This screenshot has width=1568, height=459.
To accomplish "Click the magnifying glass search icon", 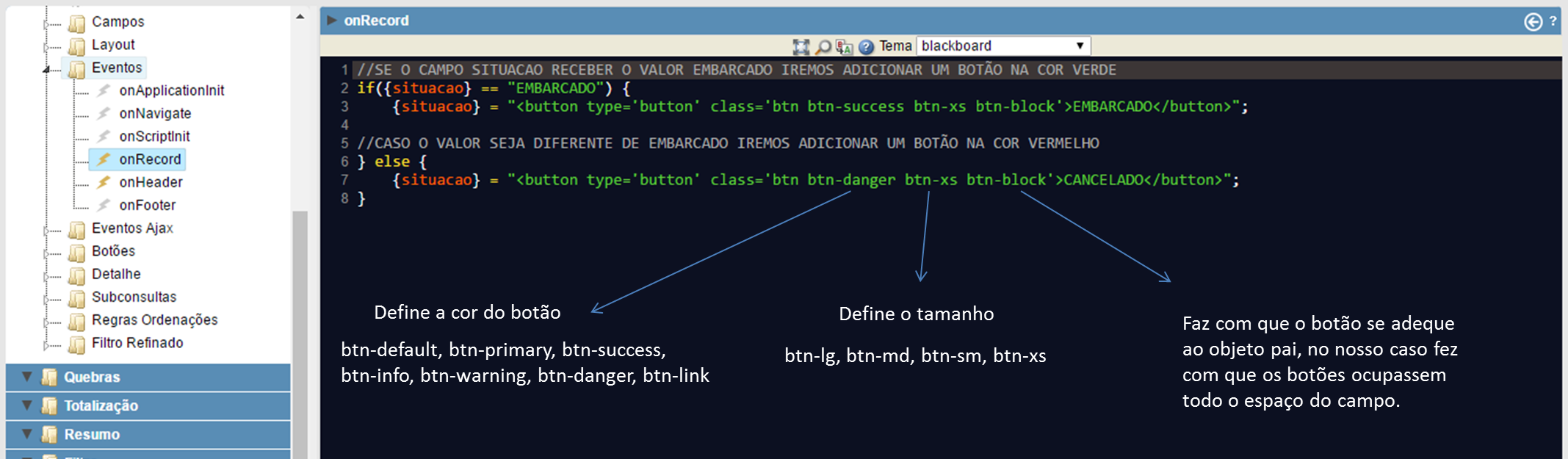I will [x=823, y=47].
